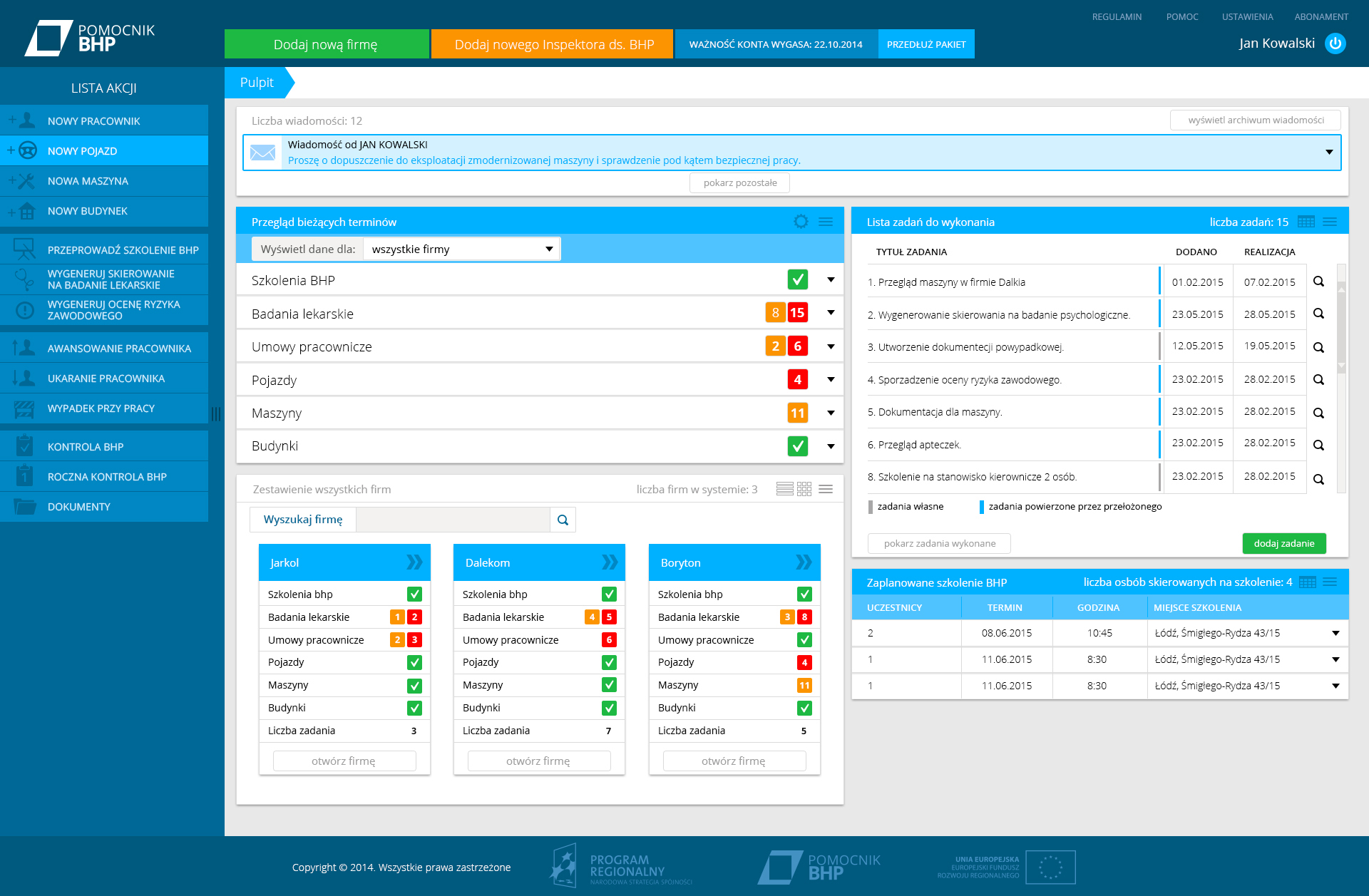The height and width of the screenshot is (896, 1369).
Task: Click the task list vertical scrollbar
Action: point(1341,378)
